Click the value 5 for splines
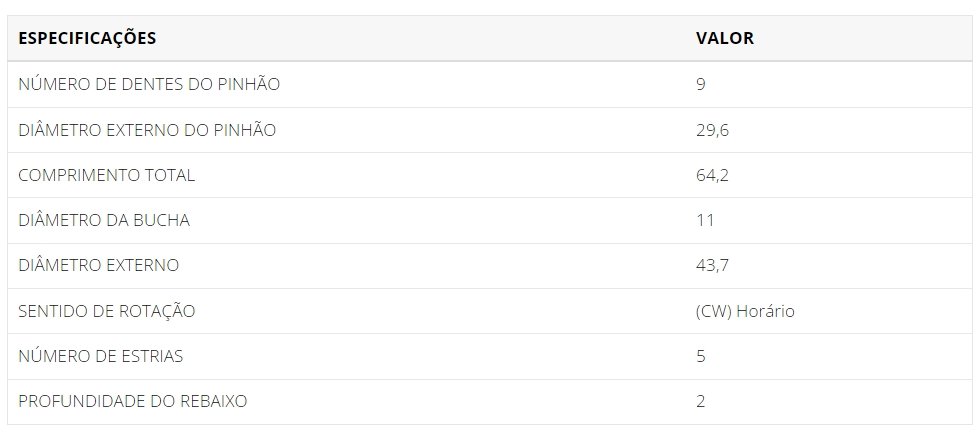 point(701,356)
